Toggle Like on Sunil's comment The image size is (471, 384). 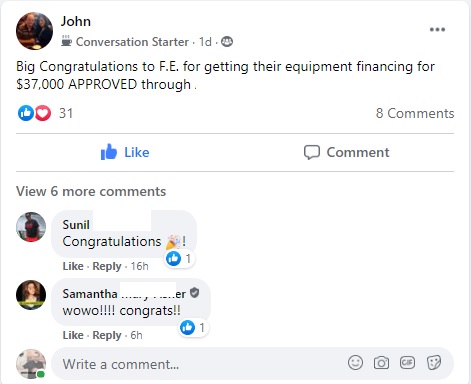[x=73, y=266]
